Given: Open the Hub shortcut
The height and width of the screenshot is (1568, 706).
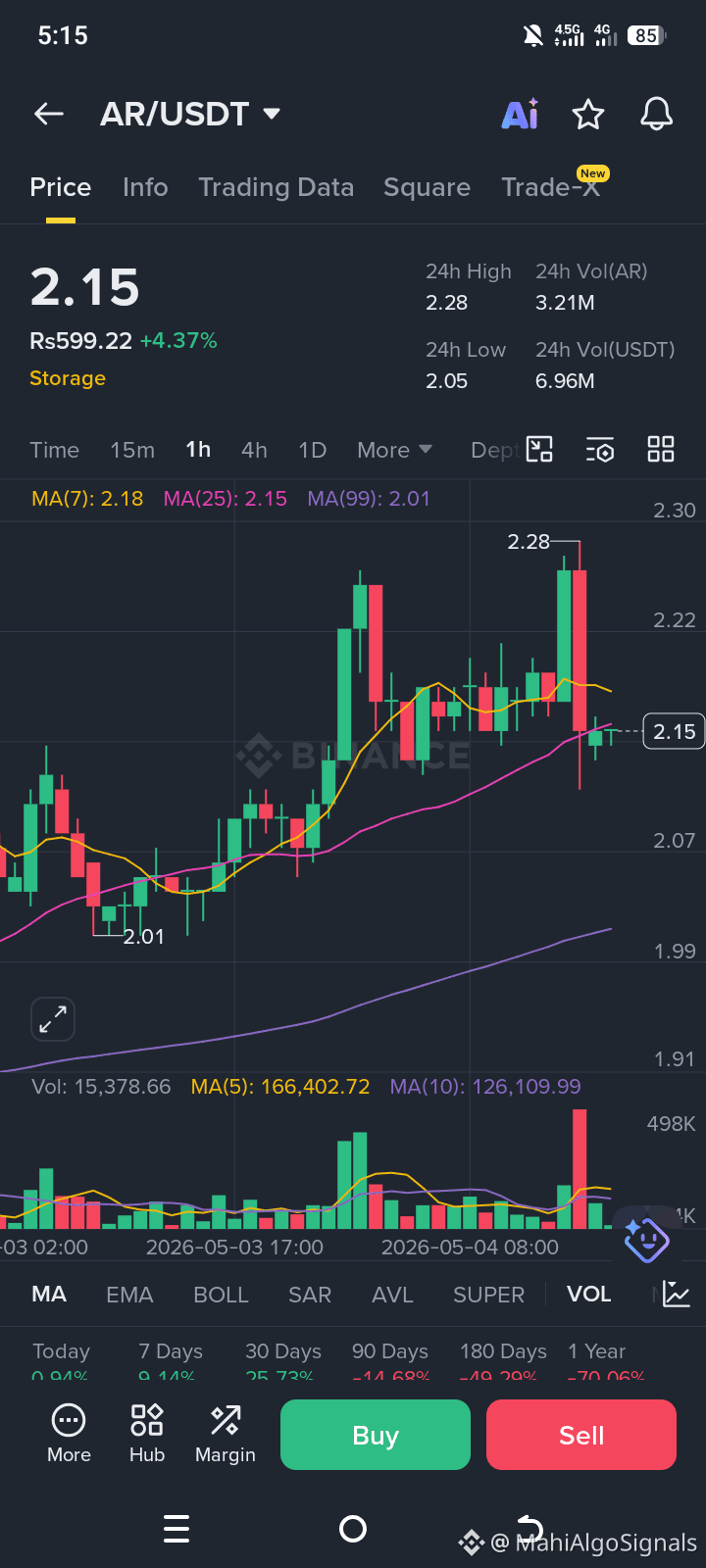Looking at the screenshot, I should pyautogui.click(x=147, y=1435).
